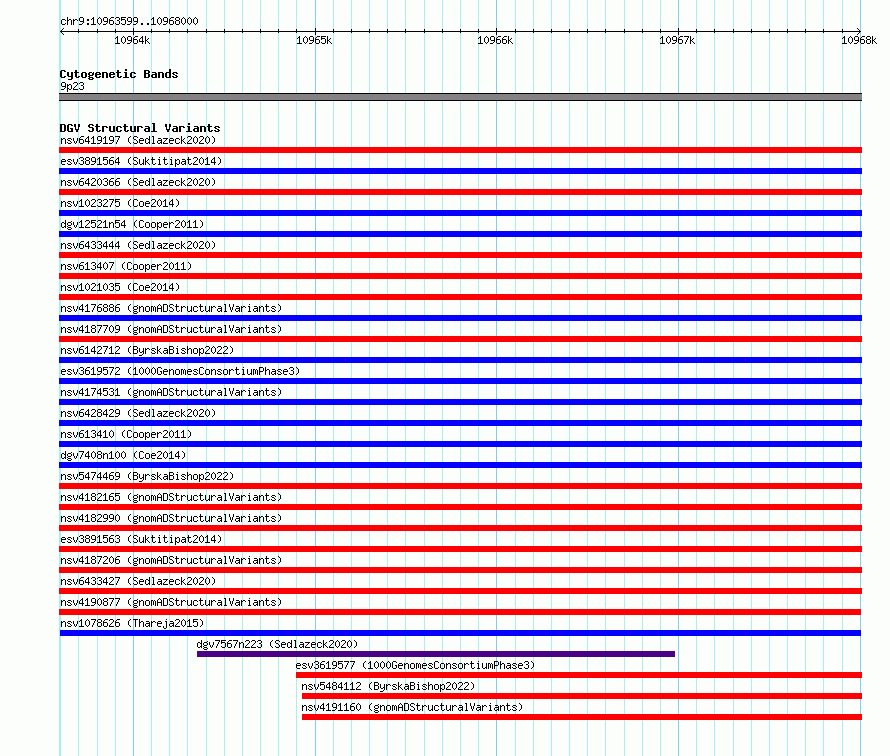890x756 pixels.
Task: Click the blue nsv1078626 variant bar
Action: tap(460, 633)
